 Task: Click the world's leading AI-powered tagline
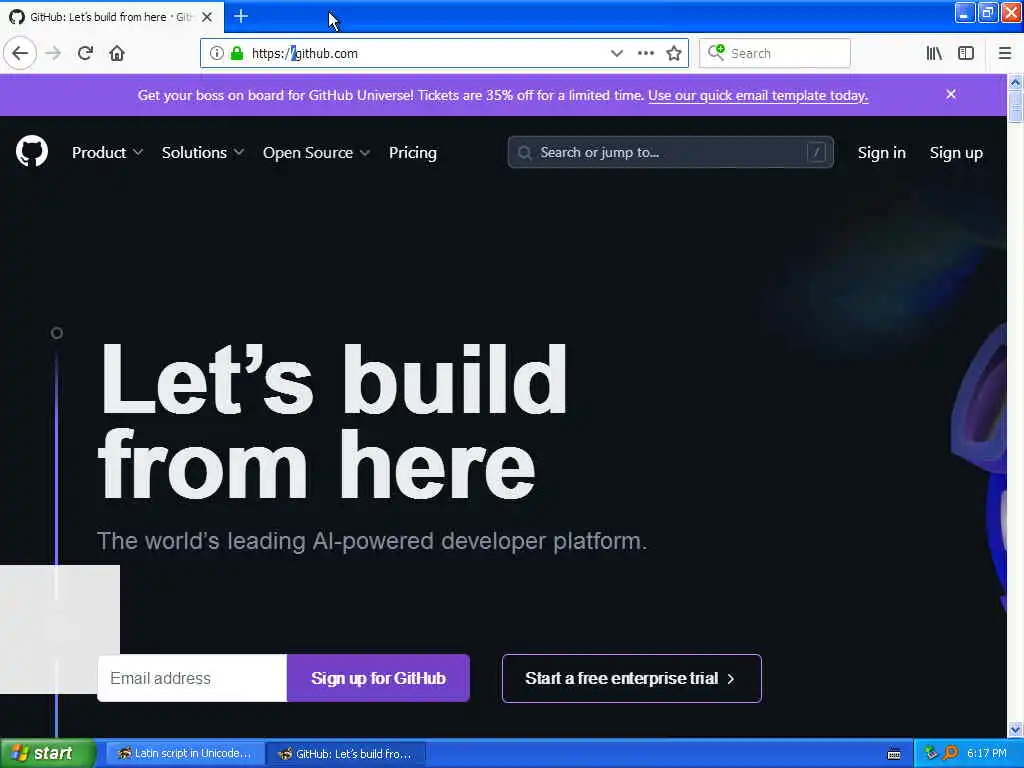point(372,541)
